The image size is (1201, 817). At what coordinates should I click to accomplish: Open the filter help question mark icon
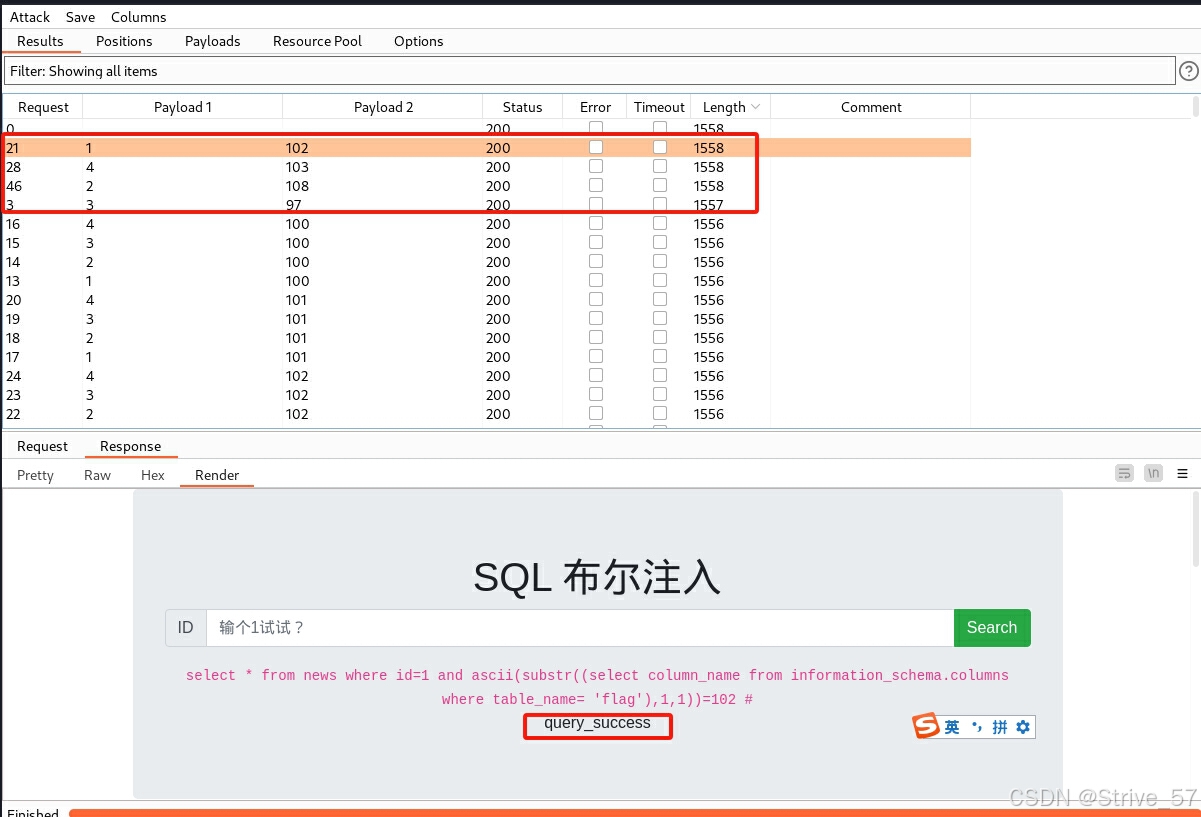tap(1188, 71)
